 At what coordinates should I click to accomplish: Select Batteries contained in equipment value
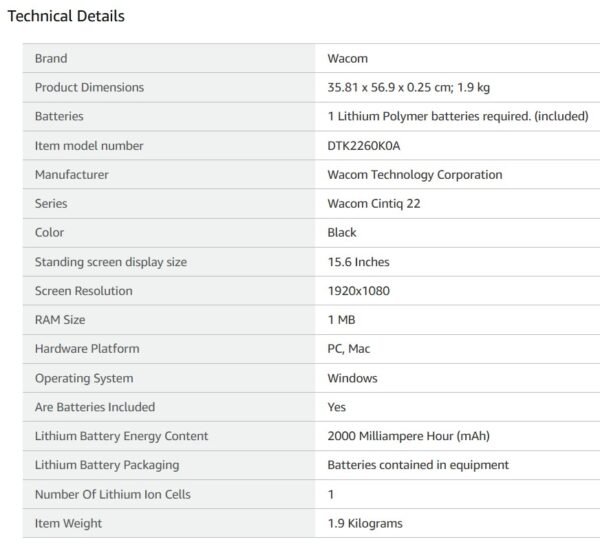coord(418,465)
